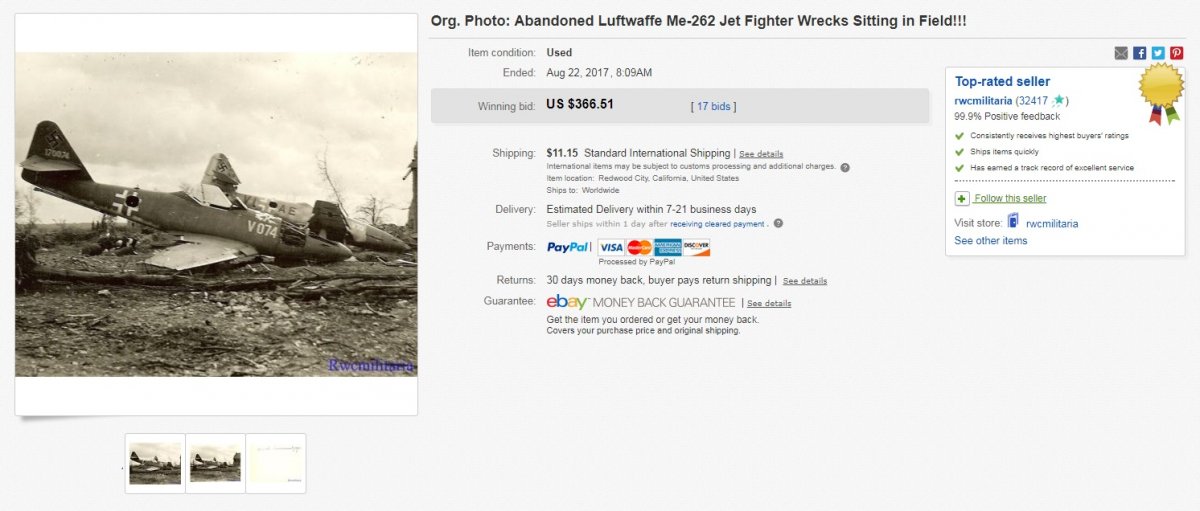Select the second photo thumbnail

(x=215, y=463)
